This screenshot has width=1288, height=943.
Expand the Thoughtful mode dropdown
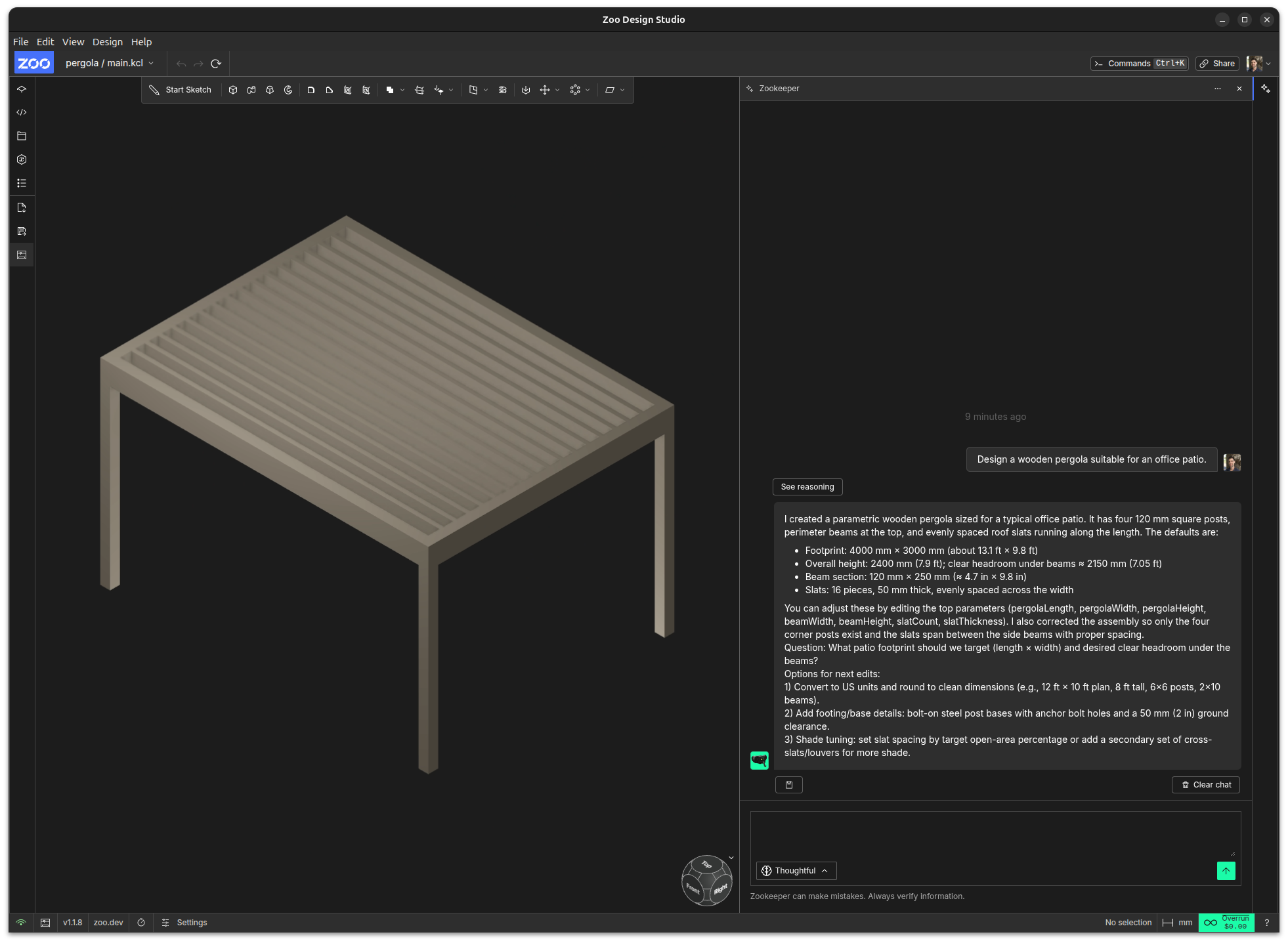click(x=796, y=871)
